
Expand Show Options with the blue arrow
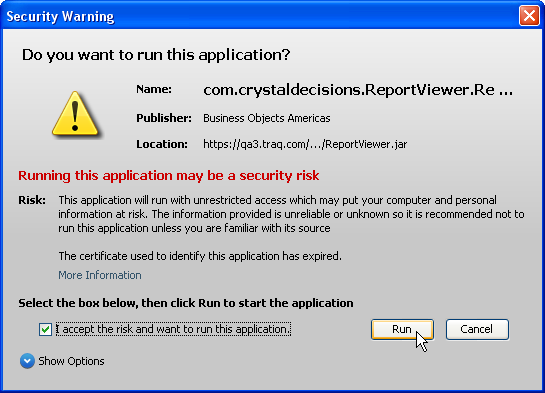click(27, 361)
